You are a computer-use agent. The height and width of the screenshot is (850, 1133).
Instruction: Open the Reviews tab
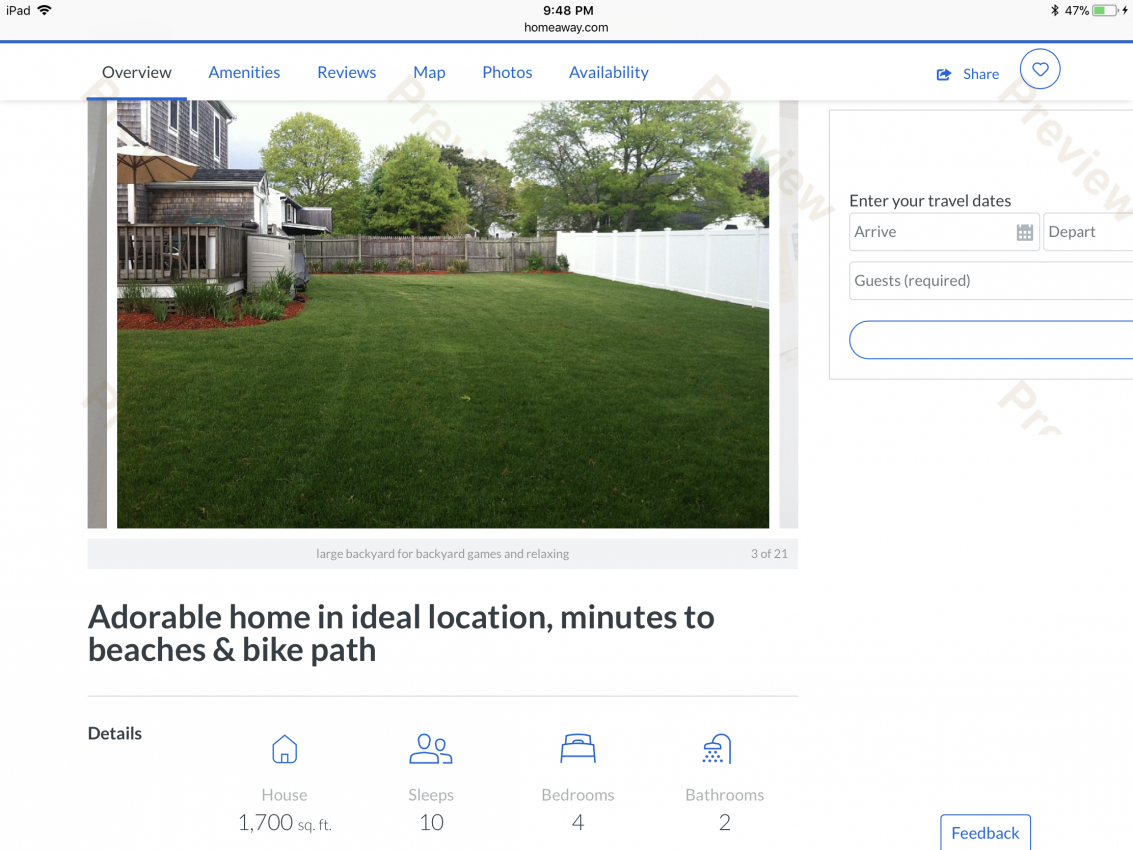coord(347,72)
